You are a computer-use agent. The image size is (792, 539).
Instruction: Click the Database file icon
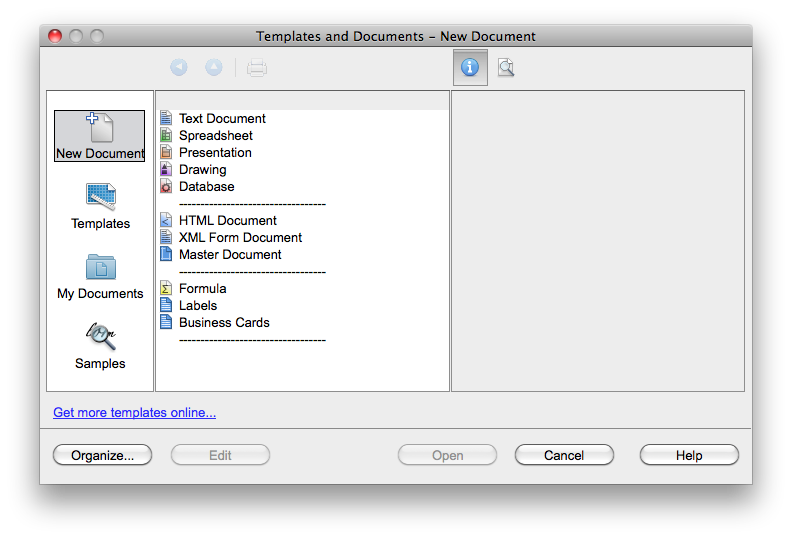pos(166,186)
